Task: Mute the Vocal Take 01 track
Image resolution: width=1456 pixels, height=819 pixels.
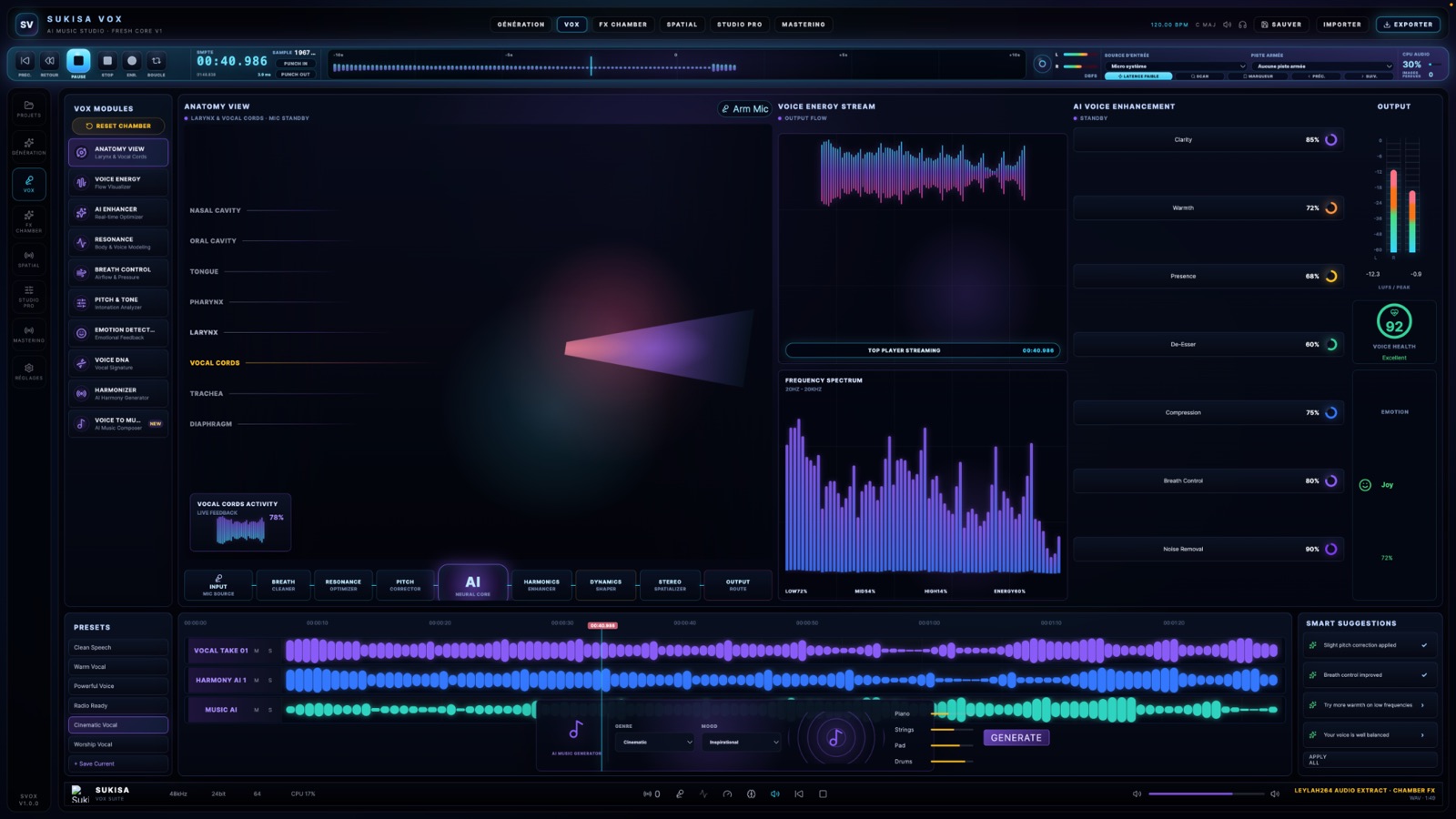Action: [x=257, y=651]
